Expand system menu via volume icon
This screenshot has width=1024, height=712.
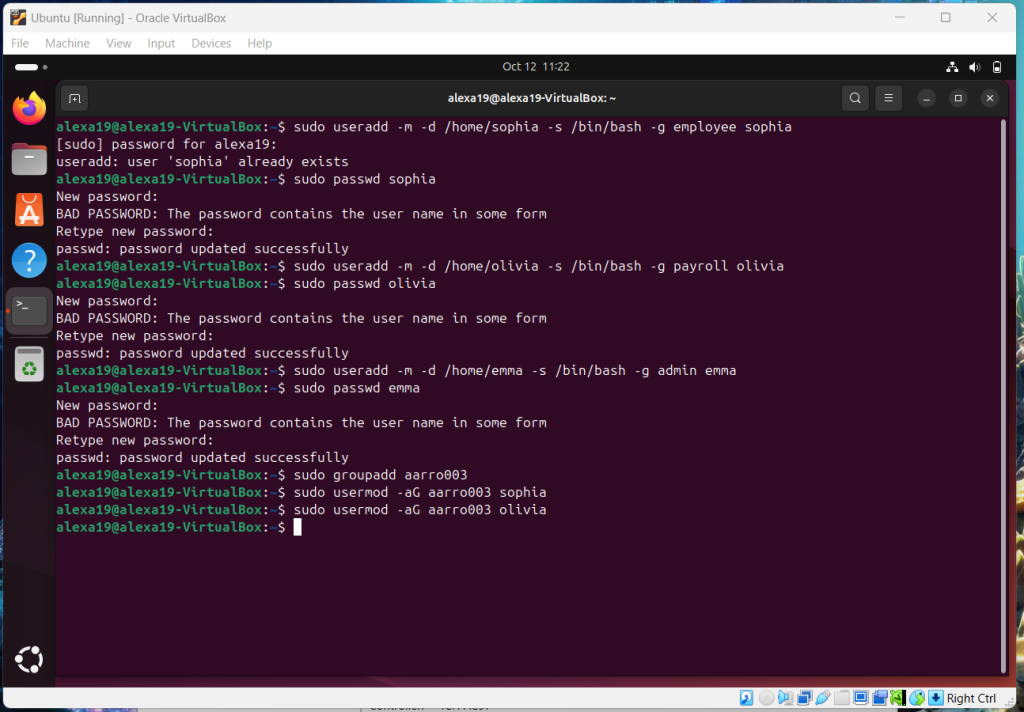pos(974,67)
